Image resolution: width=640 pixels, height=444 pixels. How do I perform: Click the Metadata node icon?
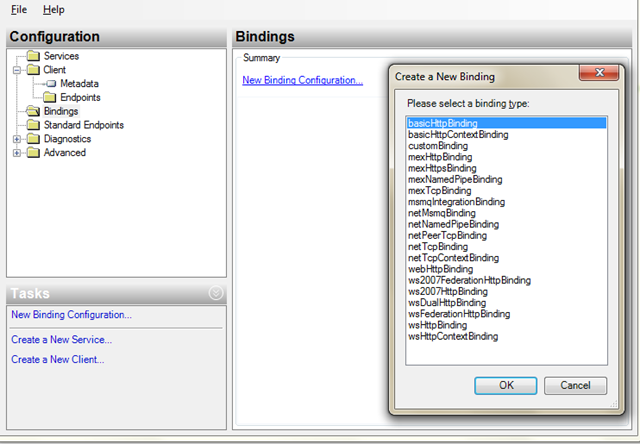pyautogui.click(x=51, y=84)
